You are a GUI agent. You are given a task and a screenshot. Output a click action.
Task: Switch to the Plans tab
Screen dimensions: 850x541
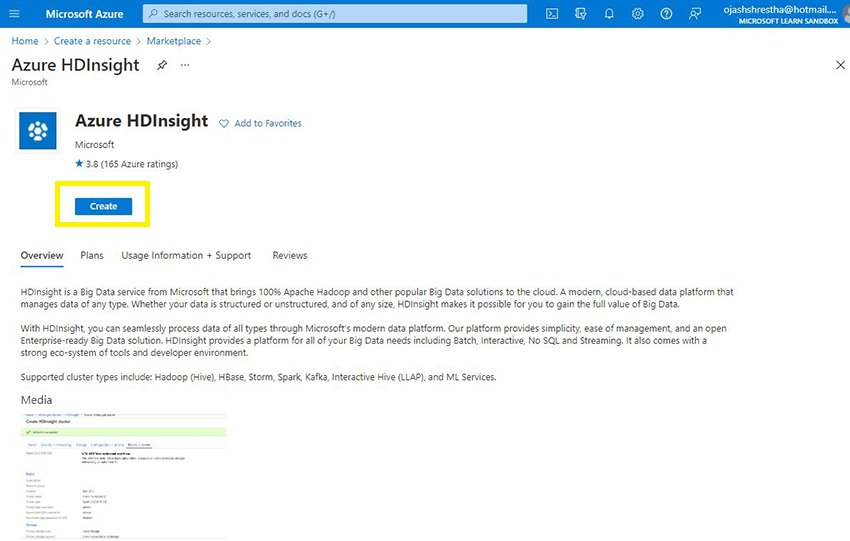92,255
